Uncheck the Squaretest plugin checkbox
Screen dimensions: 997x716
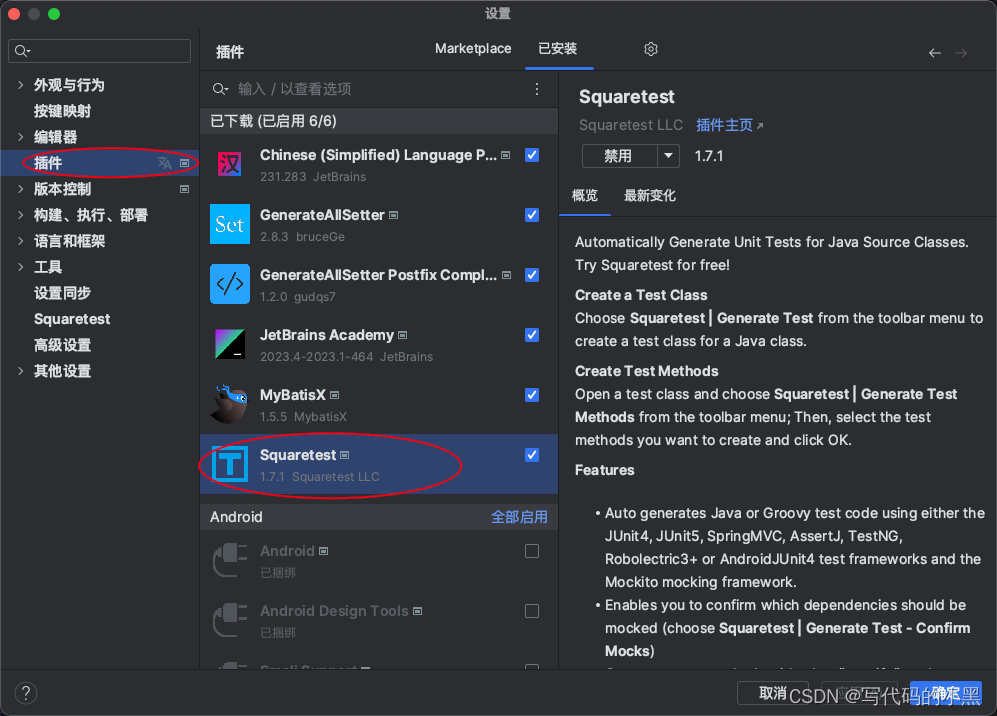pos(532,455)
